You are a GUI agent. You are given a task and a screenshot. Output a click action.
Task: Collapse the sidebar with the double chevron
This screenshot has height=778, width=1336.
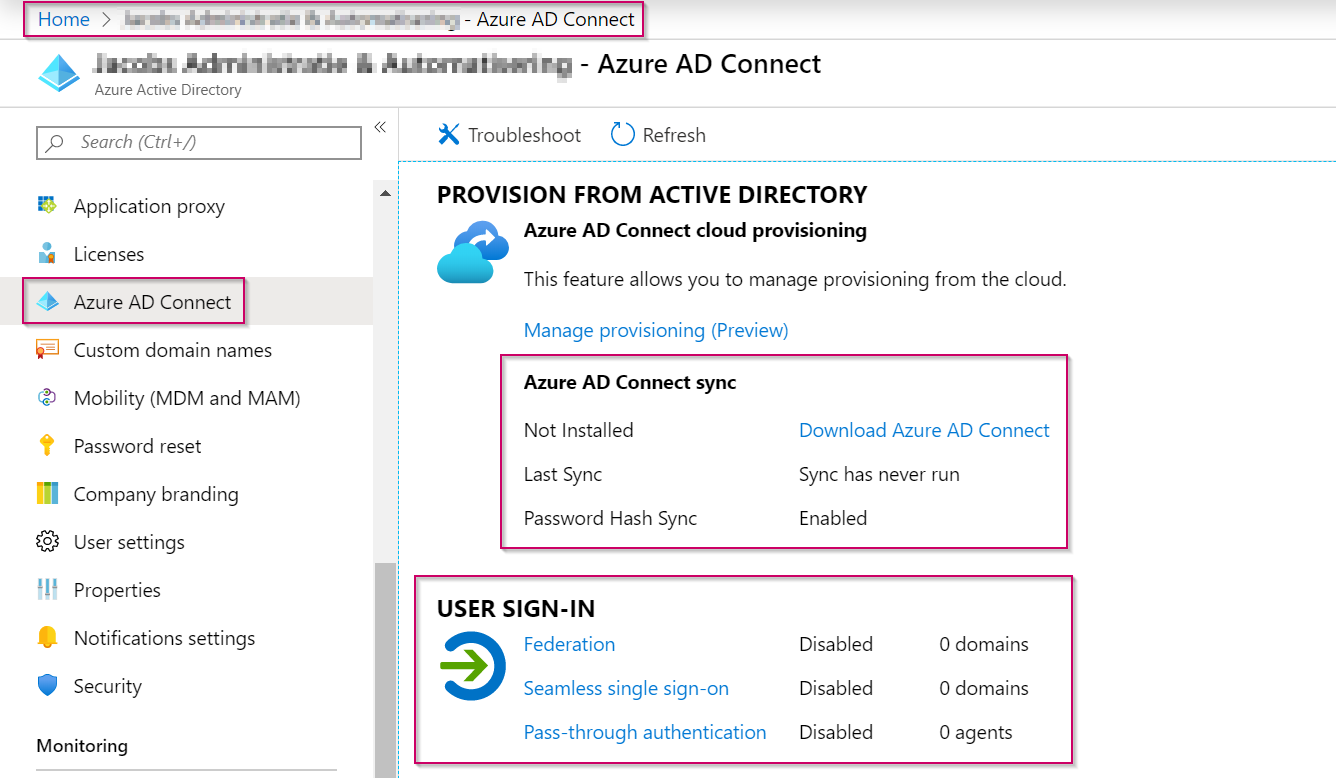click(x=380, y=127)
